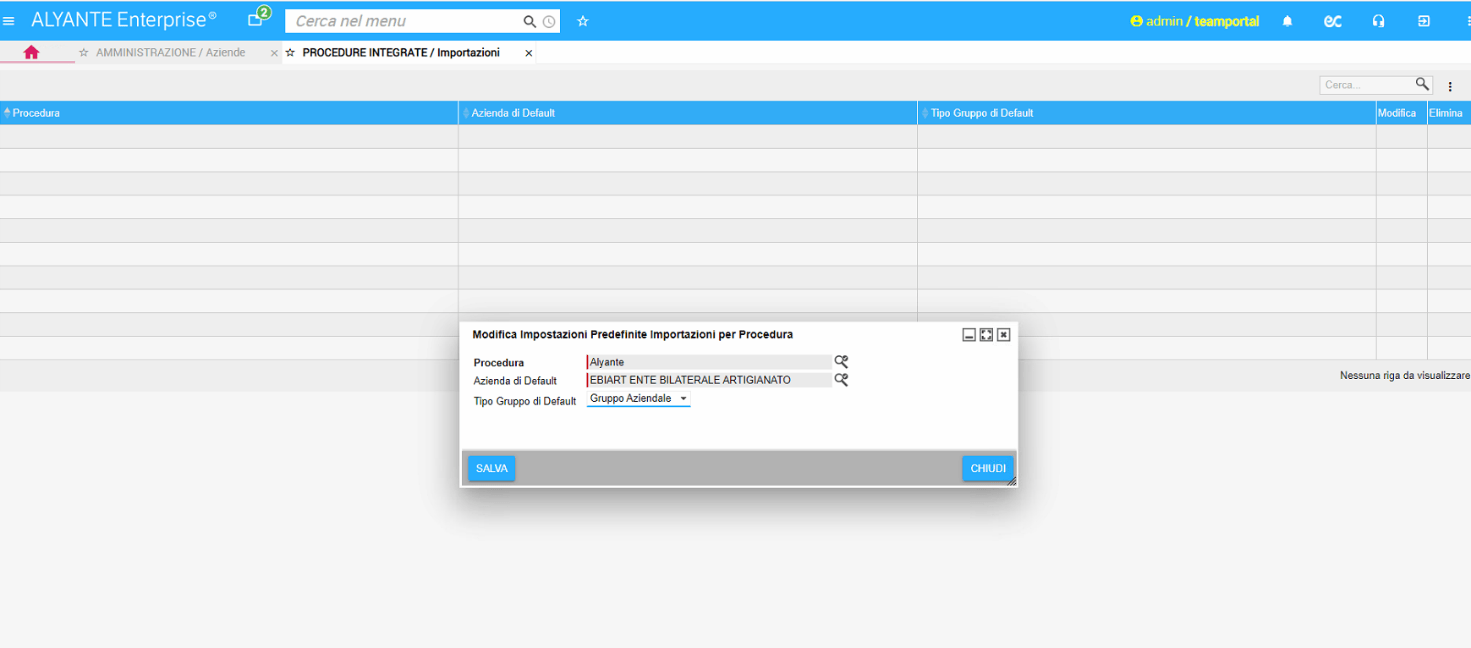Maximize the Modifica Impostazioni dialog
Viewport: 1471px width, 648px height.
(986, 335)
